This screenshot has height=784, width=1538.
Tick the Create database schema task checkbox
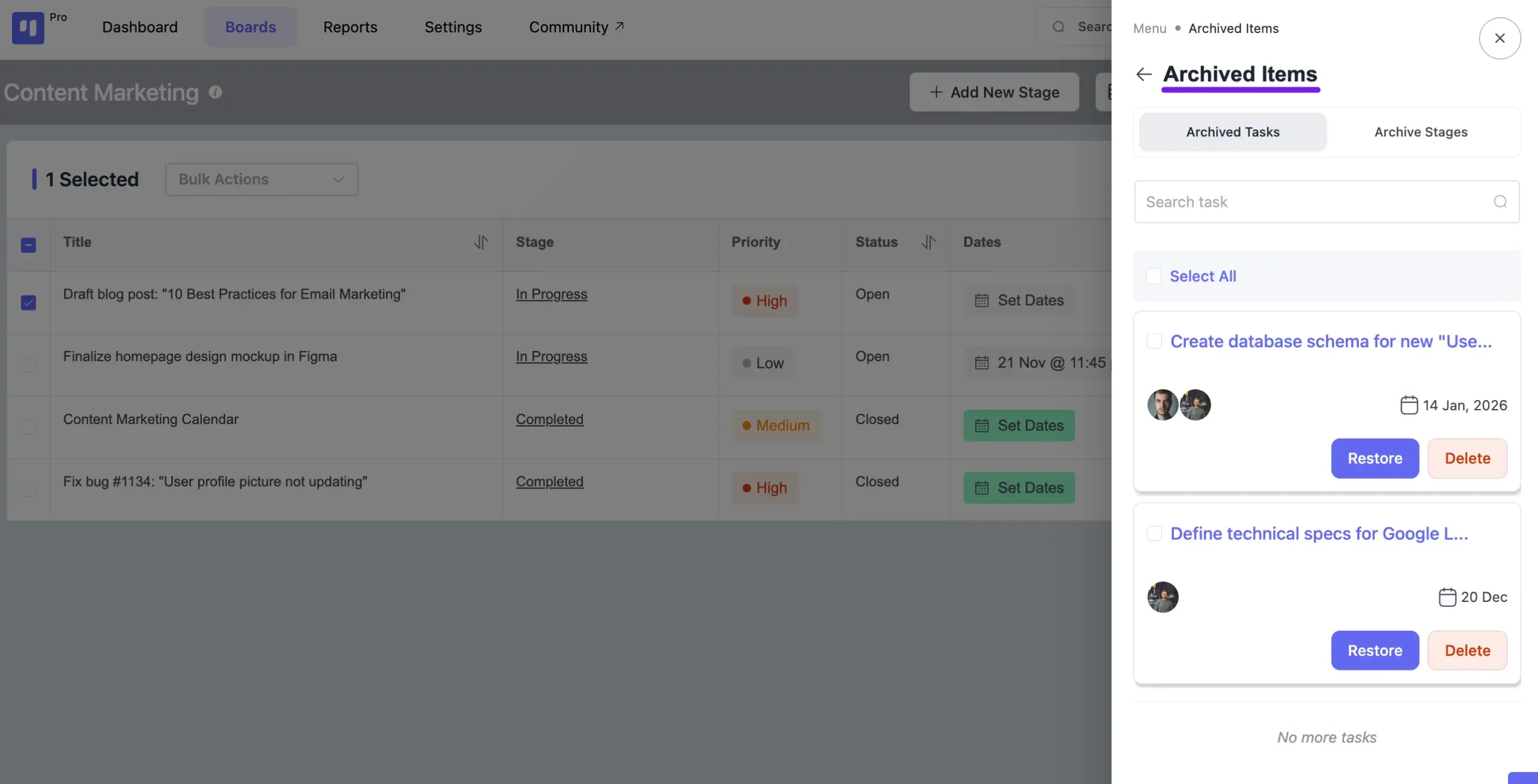tap(1154, 341)
